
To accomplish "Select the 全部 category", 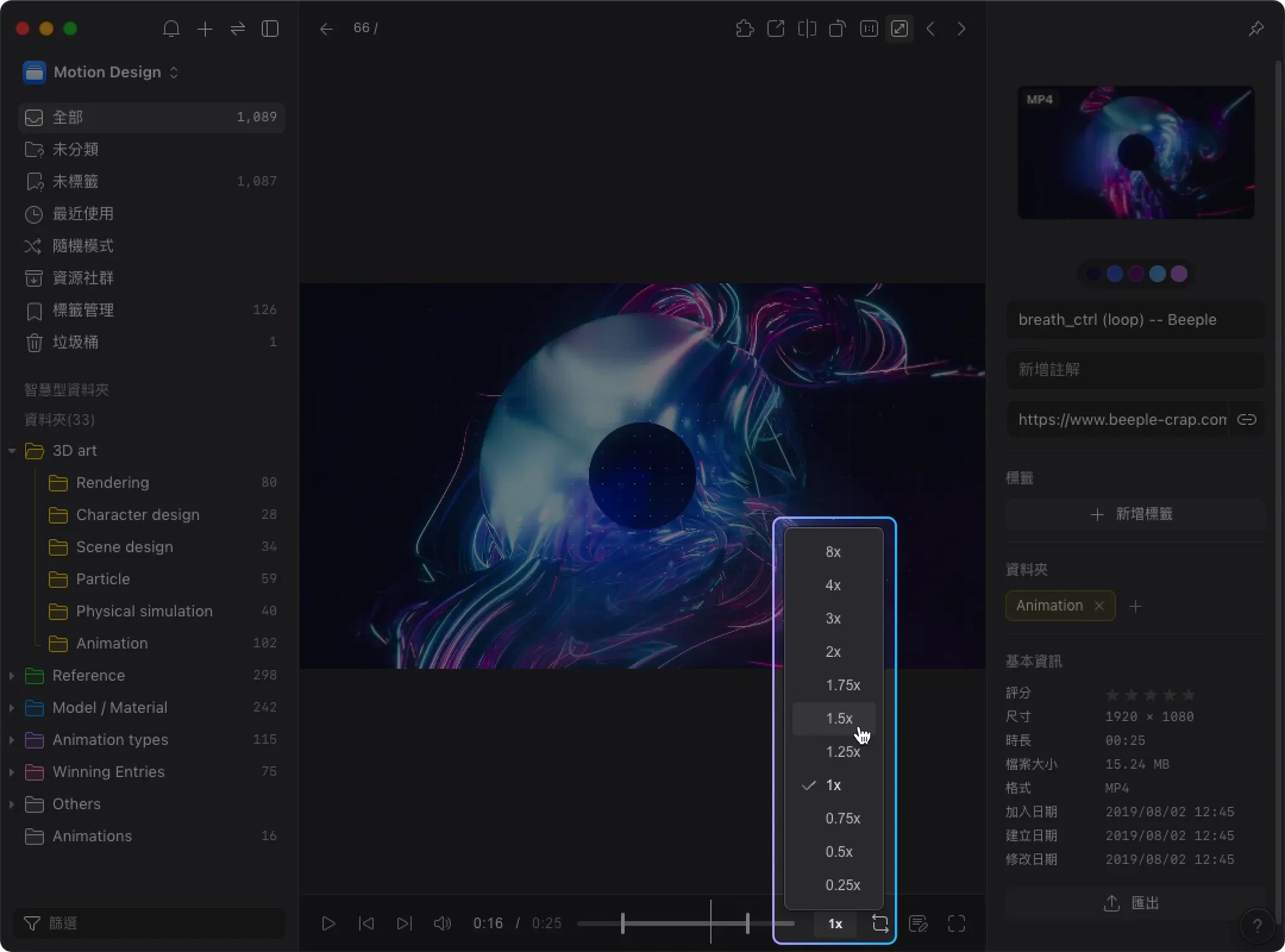I will tap(151, 117).
